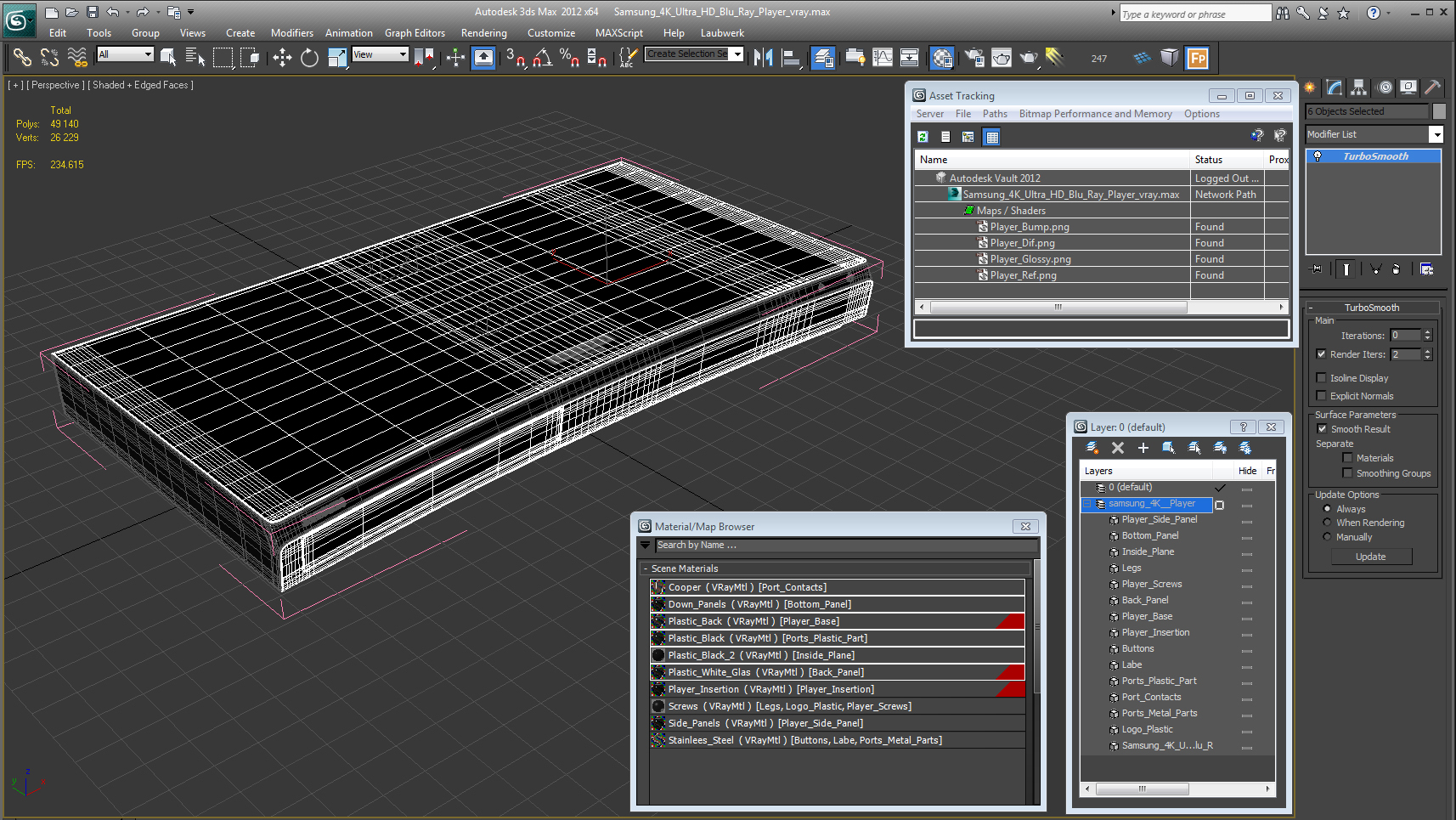This screenshot has height=820, width=1456.
Task: Open the Modifiers menu
Action: click(292, 33)
